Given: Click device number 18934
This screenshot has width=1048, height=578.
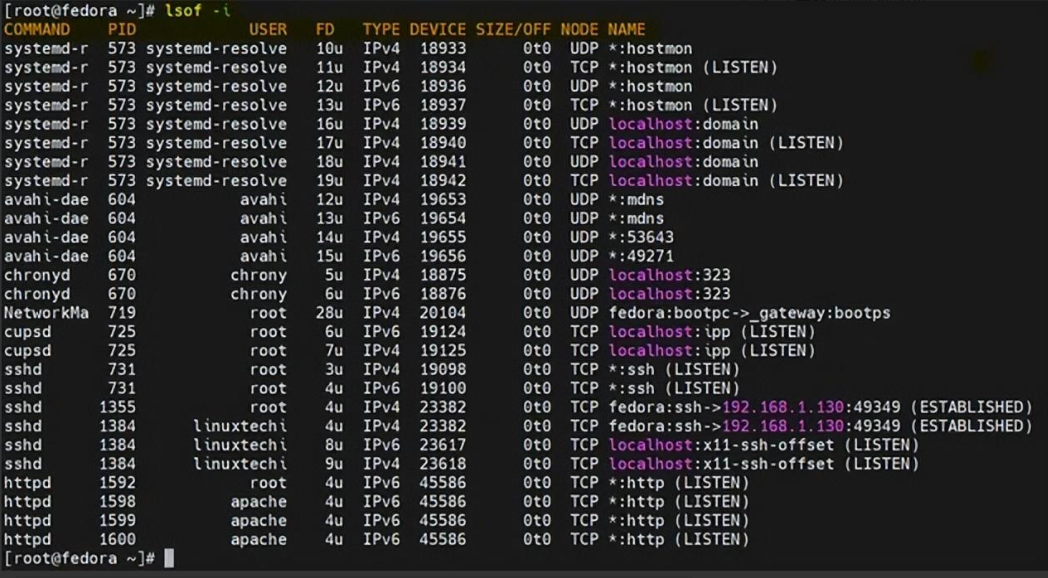Looking at the screenshot, I should [443, 67].
